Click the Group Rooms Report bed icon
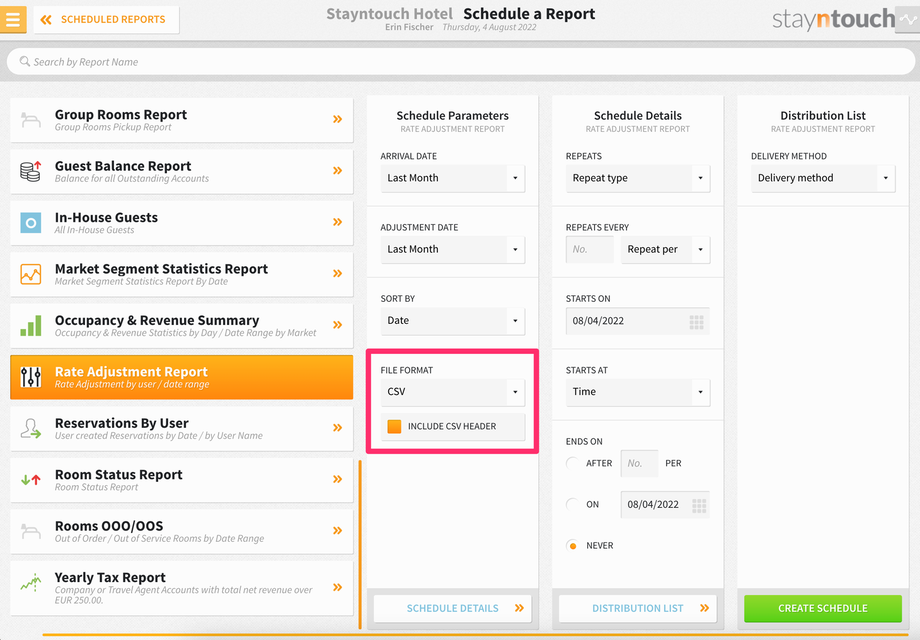 click(31, 120)
